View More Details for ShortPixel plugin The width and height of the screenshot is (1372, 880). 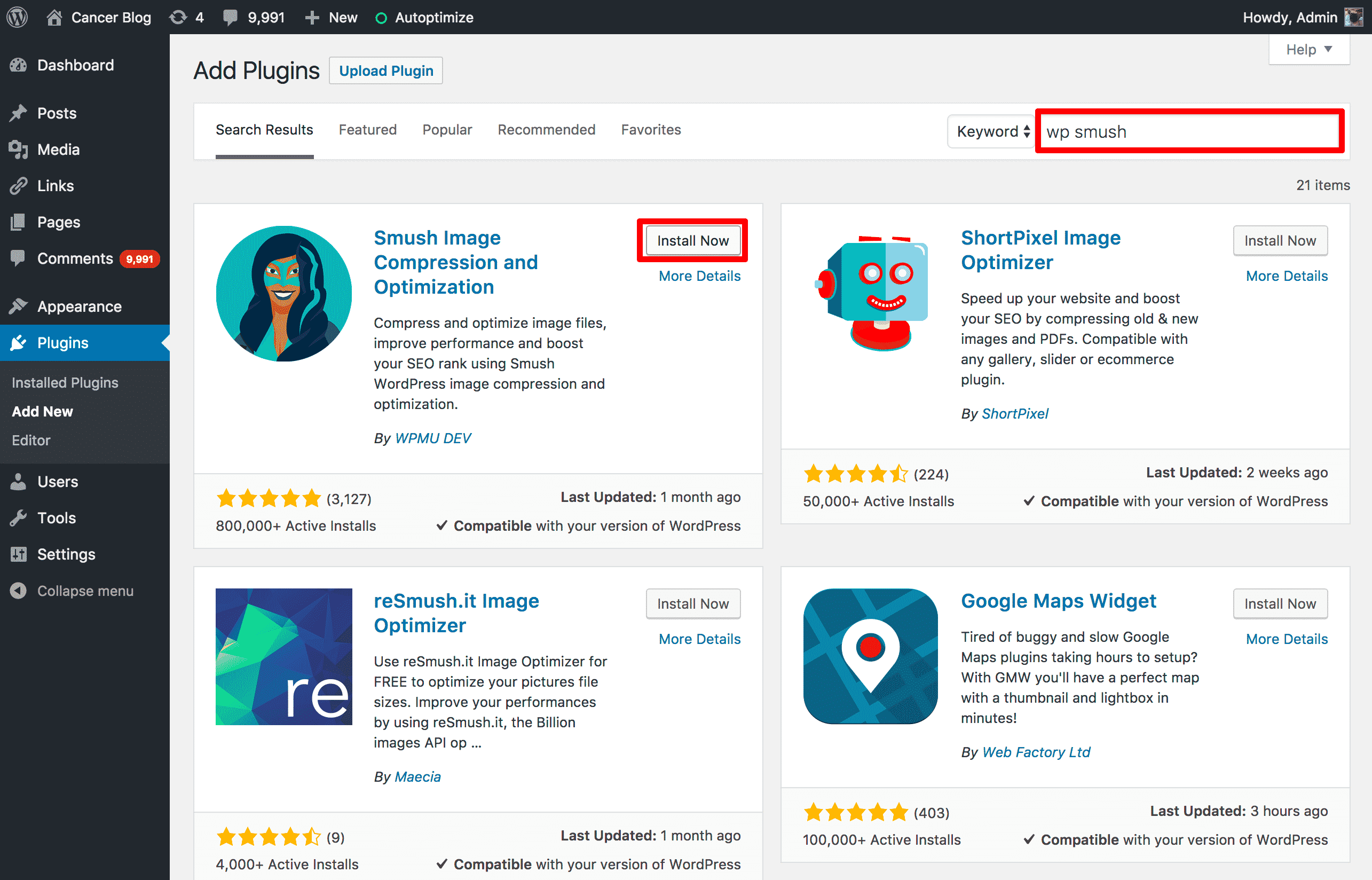[1287, 276]
